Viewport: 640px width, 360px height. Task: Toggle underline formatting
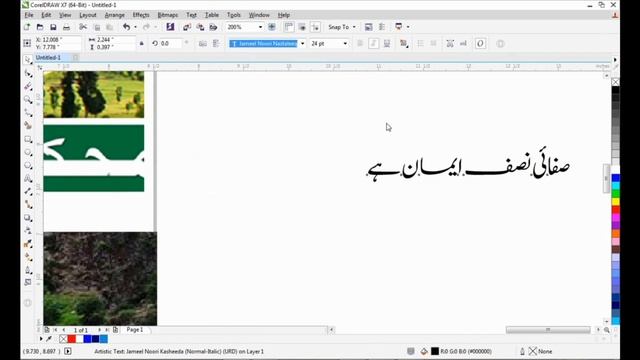[387, 43]
